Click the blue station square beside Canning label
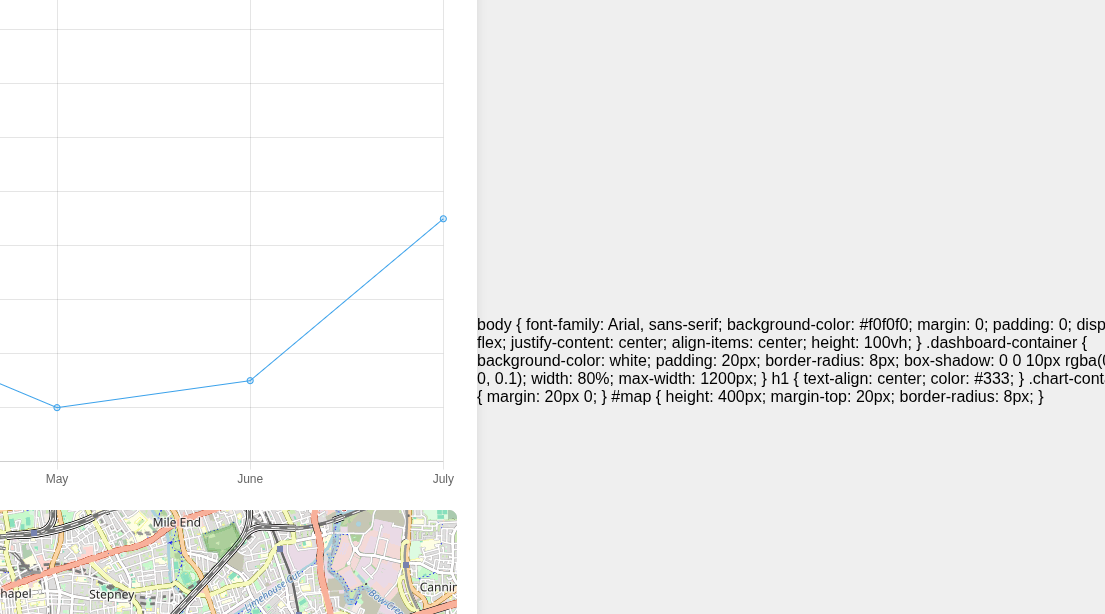This screenshot has height=614, width=1105. click(x=406, y=565)
